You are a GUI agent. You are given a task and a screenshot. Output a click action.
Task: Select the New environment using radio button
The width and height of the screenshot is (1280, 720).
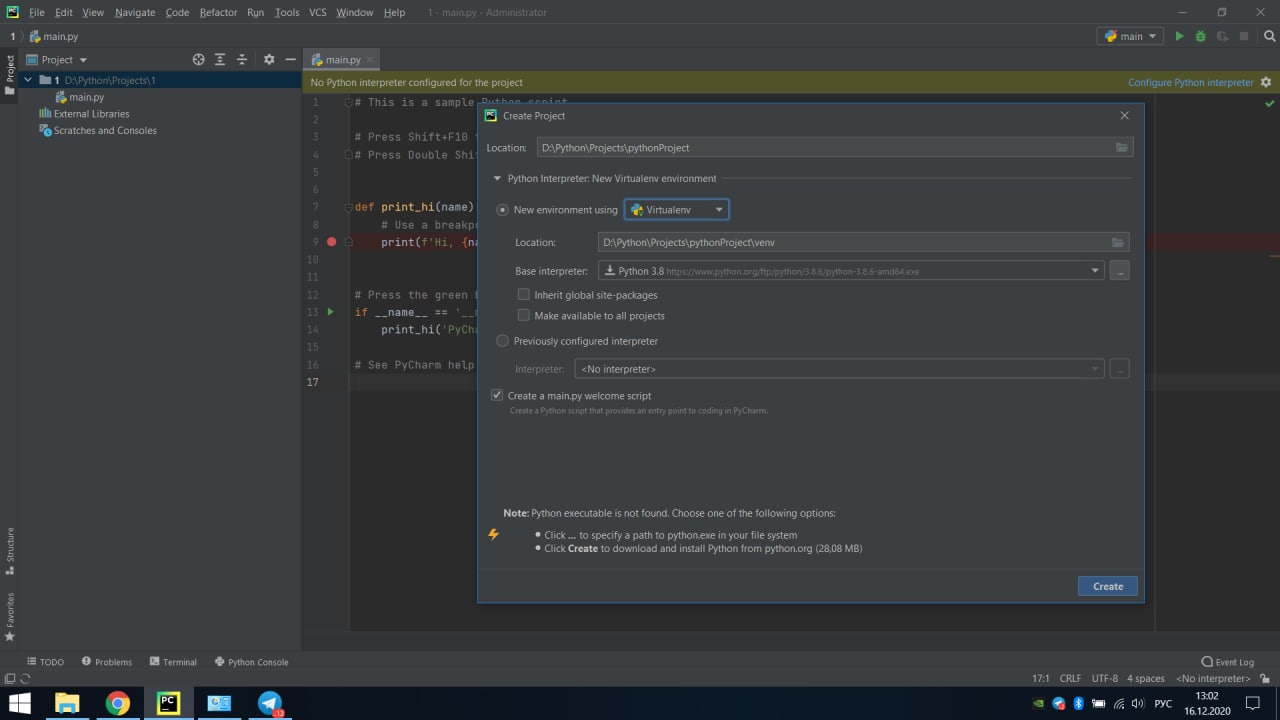pos(502,210)
